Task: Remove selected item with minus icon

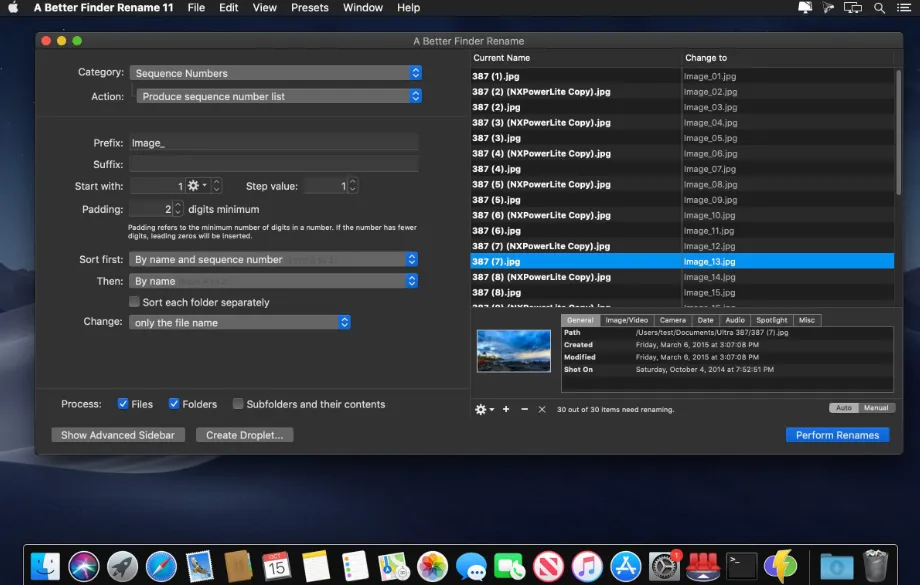Action: [524, 409]
